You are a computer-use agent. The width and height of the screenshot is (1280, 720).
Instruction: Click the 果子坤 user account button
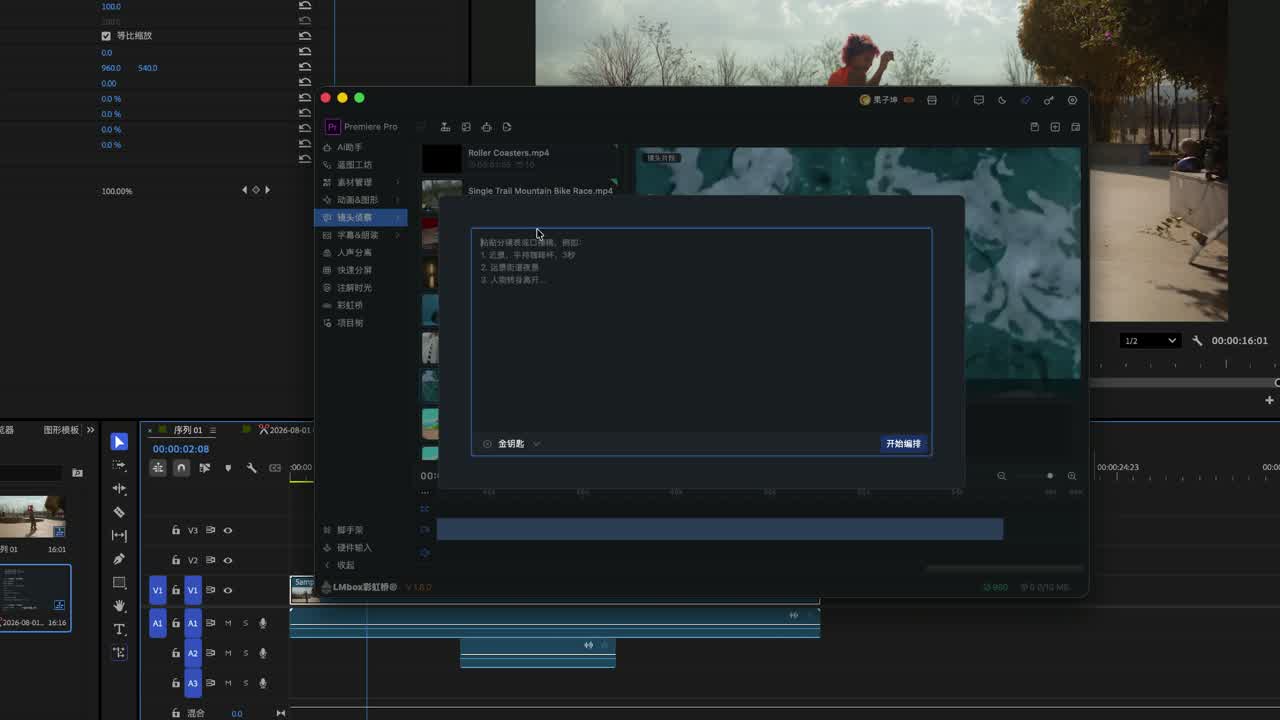[x=879, y=100]
